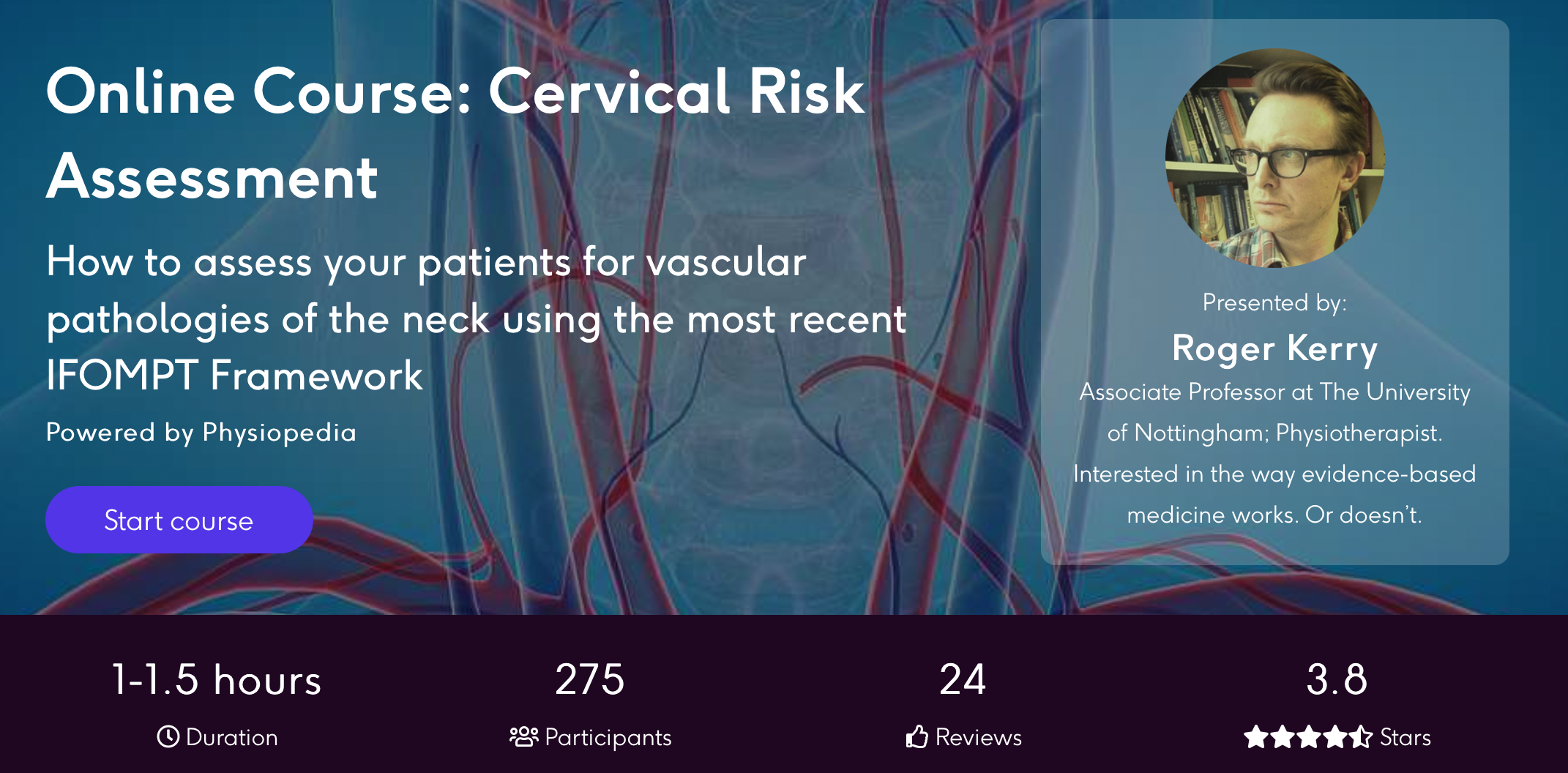This screenshot has width=1568, height=773.
Task: Click the thumbs-up icon beside Reviews
Action: point(917,736)
